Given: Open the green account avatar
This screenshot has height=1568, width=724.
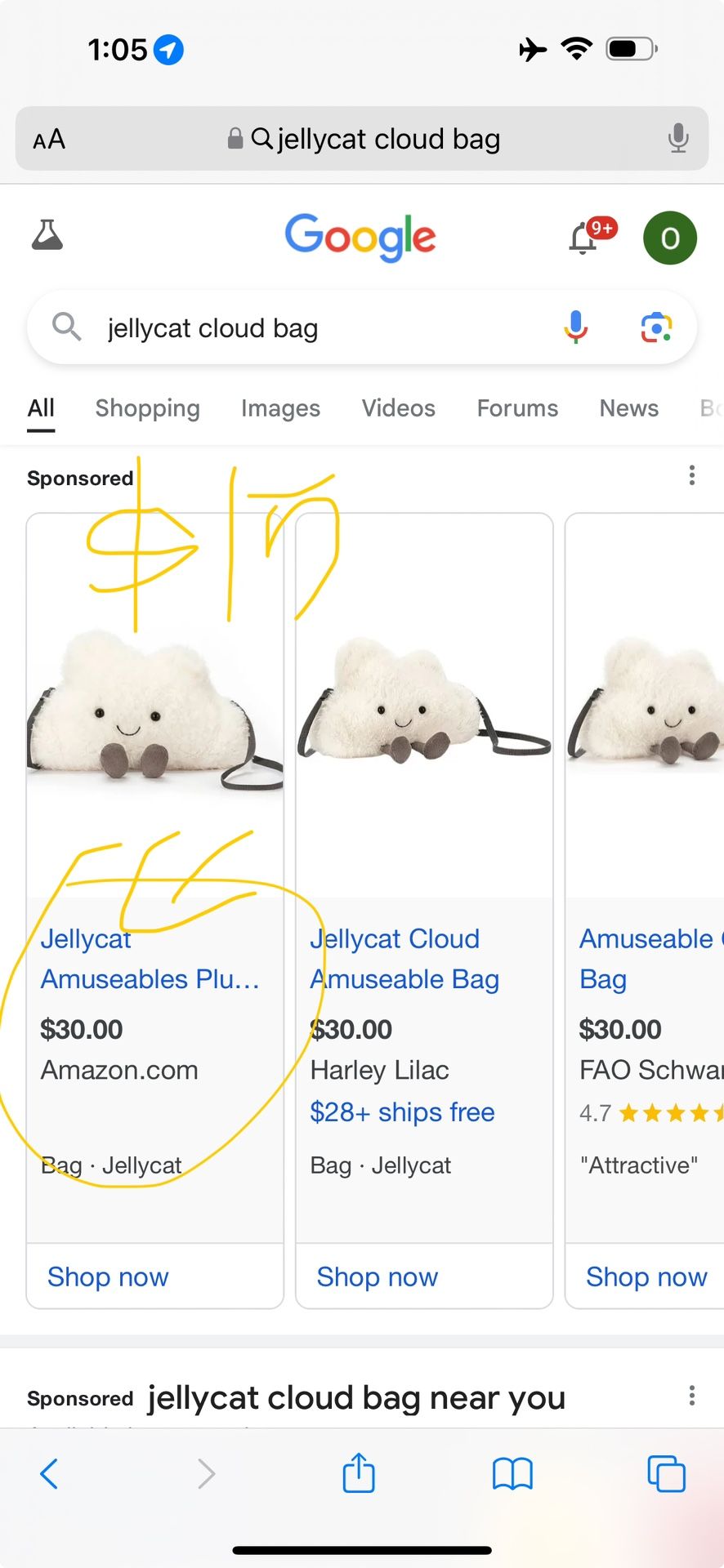Looking at the screenshot, I should coord(670,238).
